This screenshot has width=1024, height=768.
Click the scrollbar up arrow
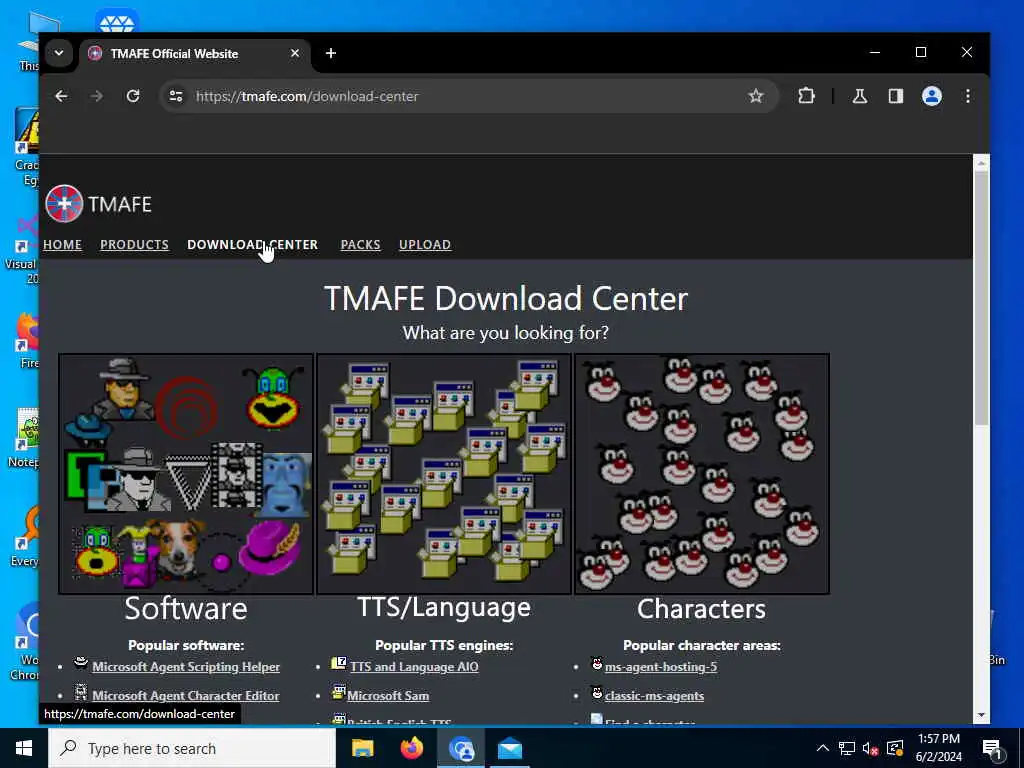(981, 163)
